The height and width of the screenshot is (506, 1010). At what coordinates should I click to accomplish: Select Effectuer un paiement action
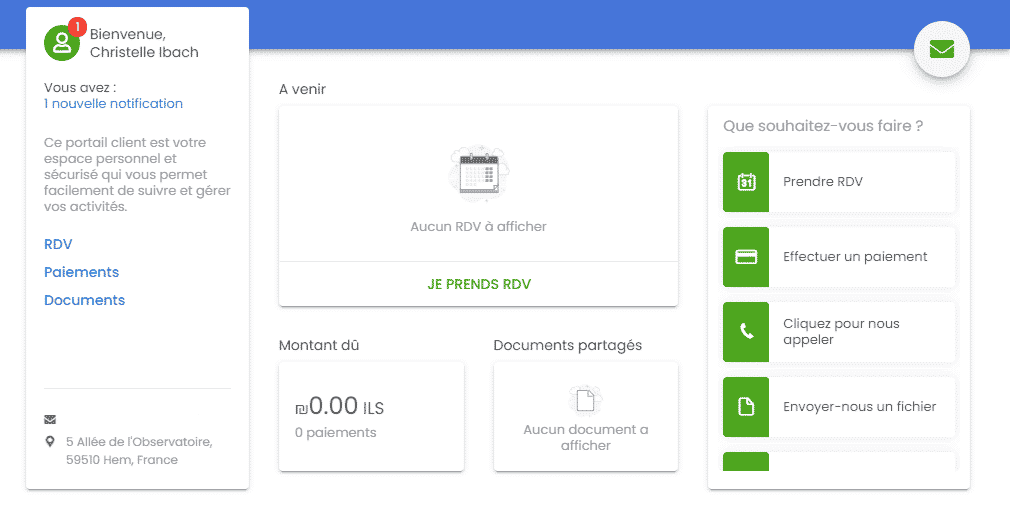click(x=839, y=257)
